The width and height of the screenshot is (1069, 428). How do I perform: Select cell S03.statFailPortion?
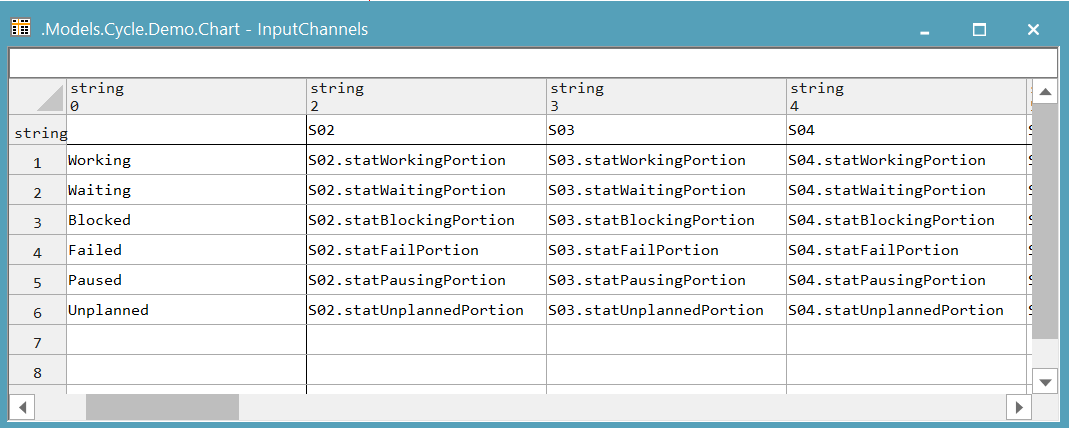tap(666, 250)
